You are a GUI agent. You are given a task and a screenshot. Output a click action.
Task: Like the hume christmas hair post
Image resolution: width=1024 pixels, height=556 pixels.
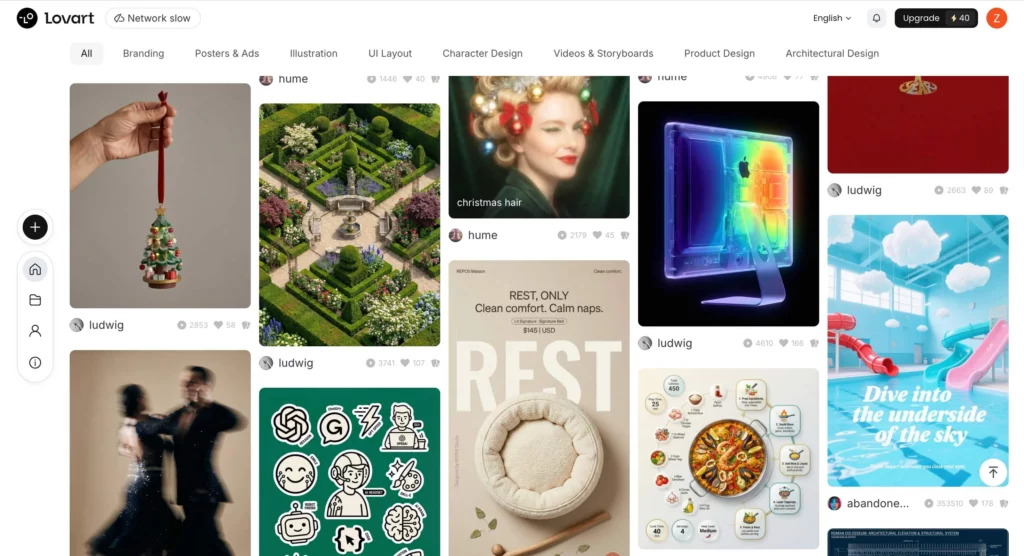pyautogui.click(x=597, y=235)
